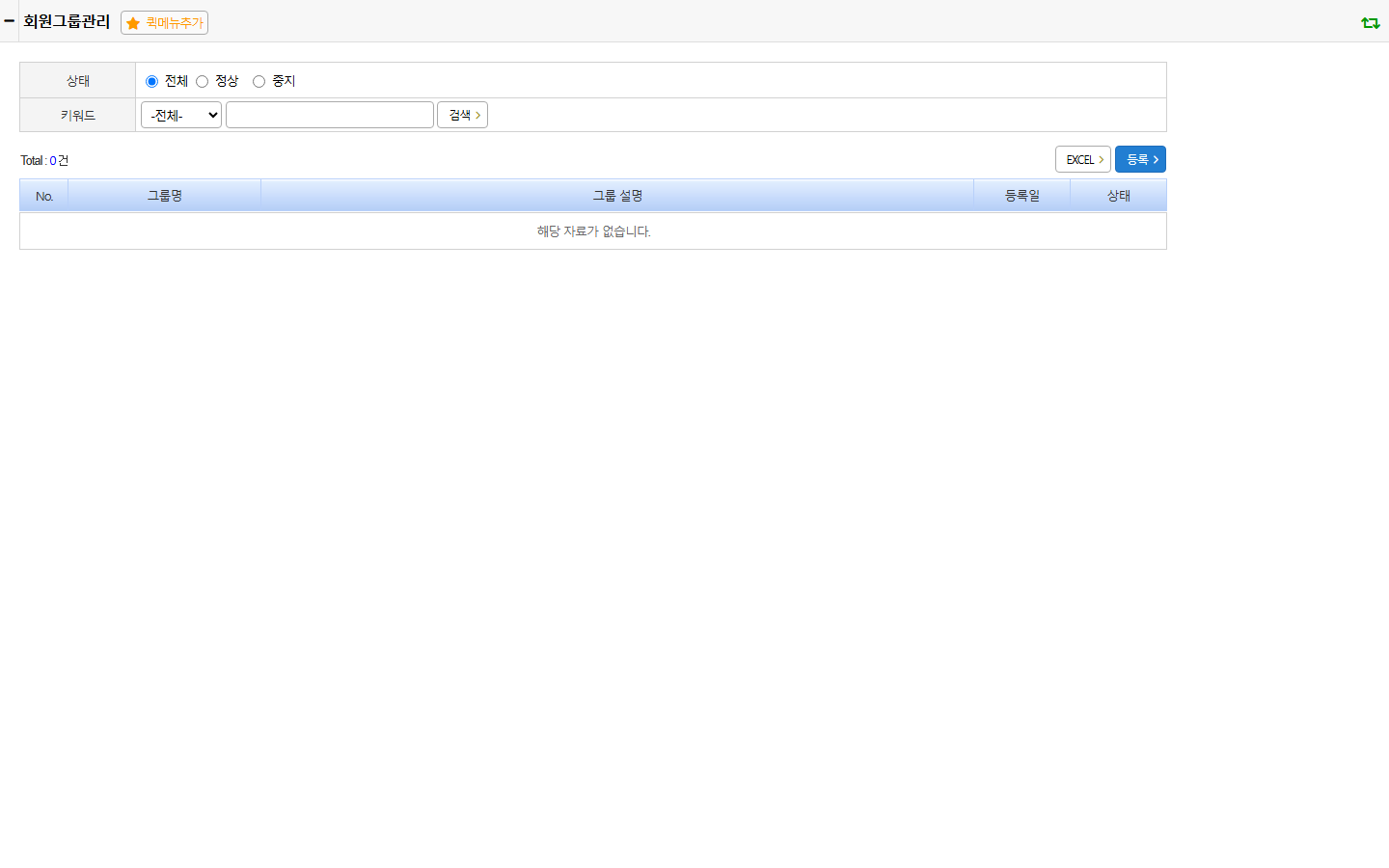Viewport: 1389px width, 868px height.
Task: Select the 중지 status radio button
Action: pos(259,81)
